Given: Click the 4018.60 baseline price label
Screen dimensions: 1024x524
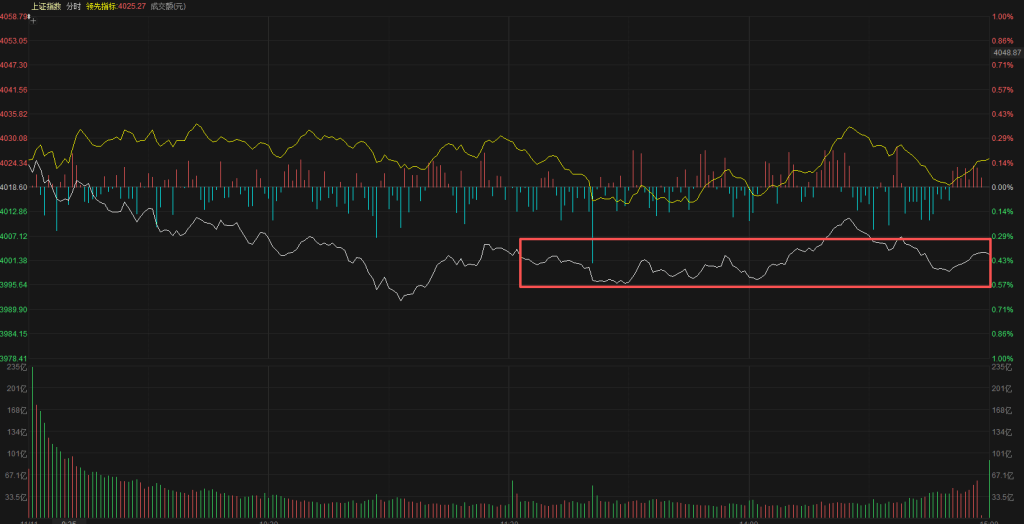Looking at the screenshot, I should (14, 187).
